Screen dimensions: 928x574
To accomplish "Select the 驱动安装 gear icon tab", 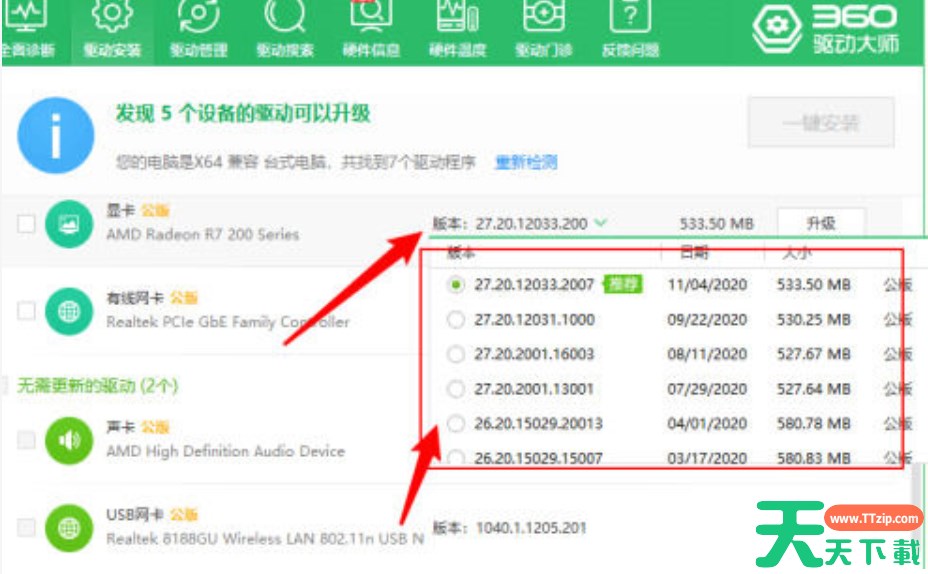I will tap(112, 16).
